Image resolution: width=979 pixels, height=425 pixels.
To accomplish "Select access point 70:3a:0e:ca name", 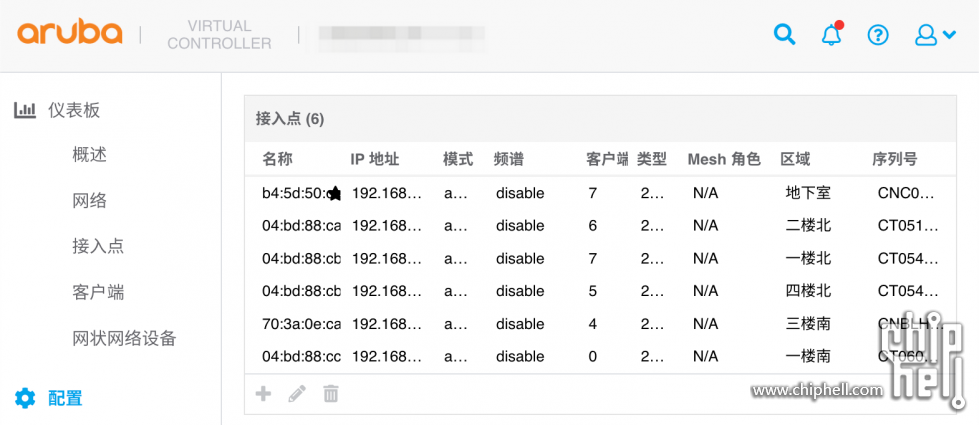I will 301,324.
